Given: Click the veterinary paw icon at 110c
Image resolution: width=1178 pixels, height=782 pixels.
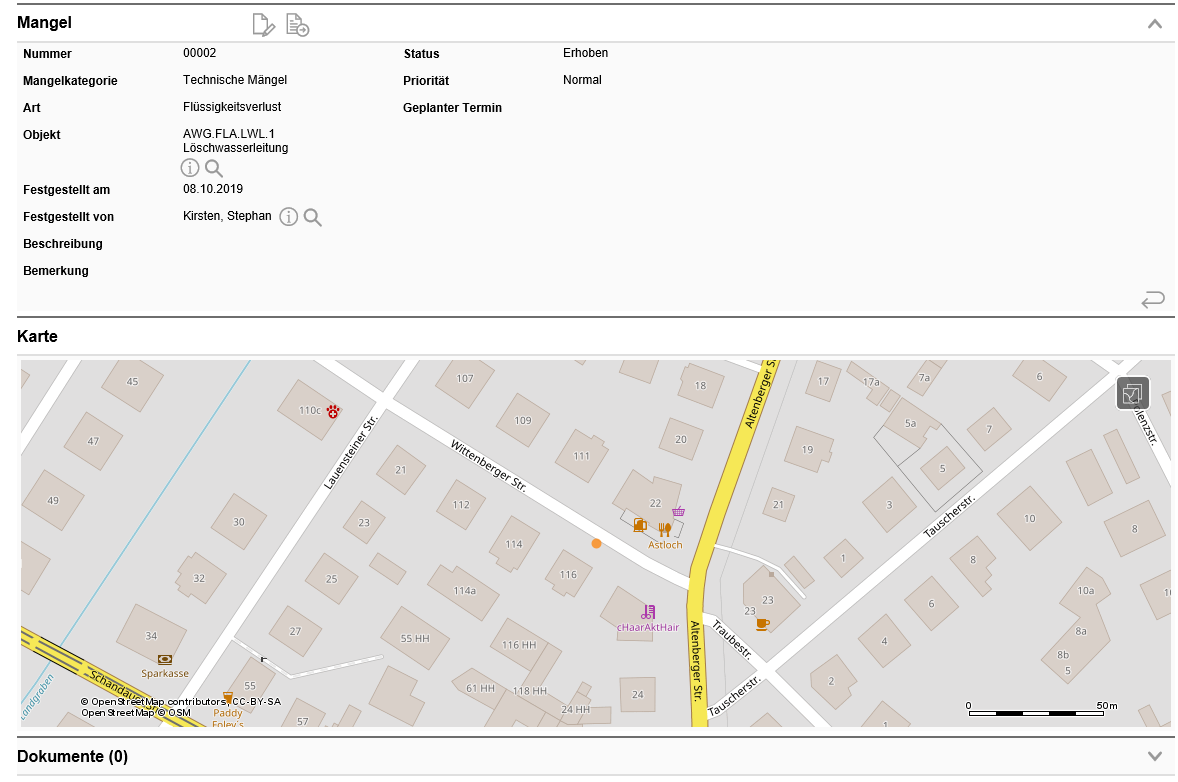Looking at the screenshot, I should pos(333,410).
